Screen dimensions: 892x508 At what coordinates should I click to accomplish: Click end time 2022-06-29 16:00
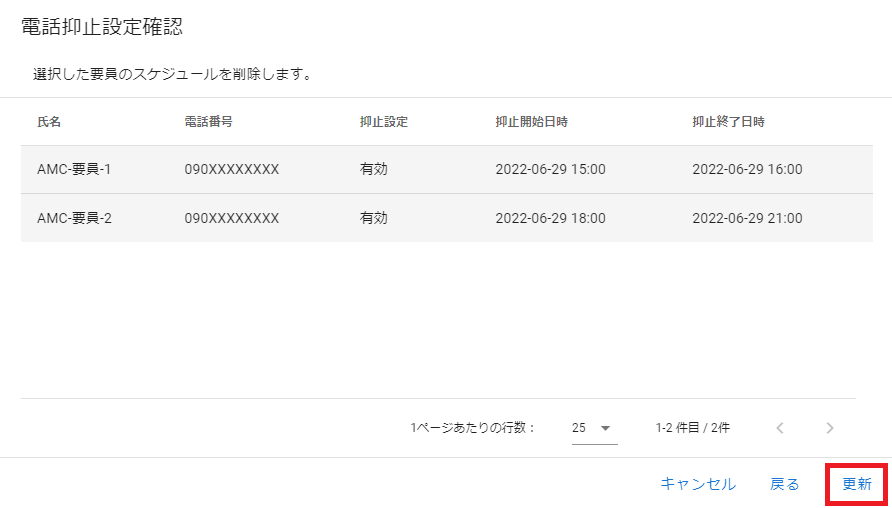pyautogui.click(x=747, y=170)
